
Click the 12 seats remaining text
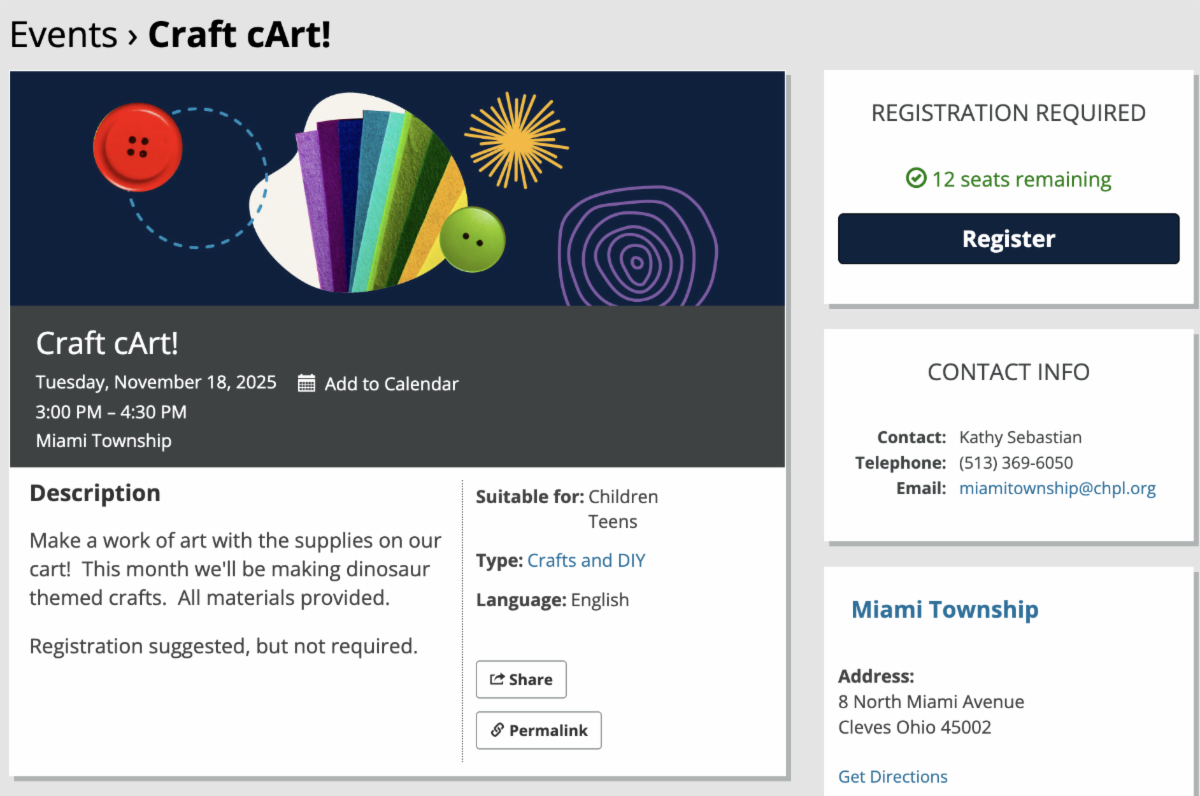tap(1021, 180)
